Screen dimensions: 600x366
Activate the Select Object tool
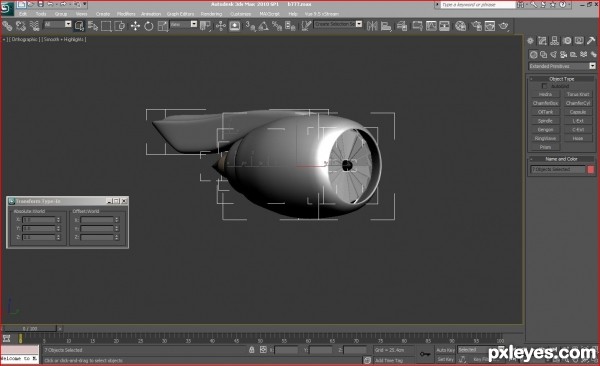pos(79,26)
